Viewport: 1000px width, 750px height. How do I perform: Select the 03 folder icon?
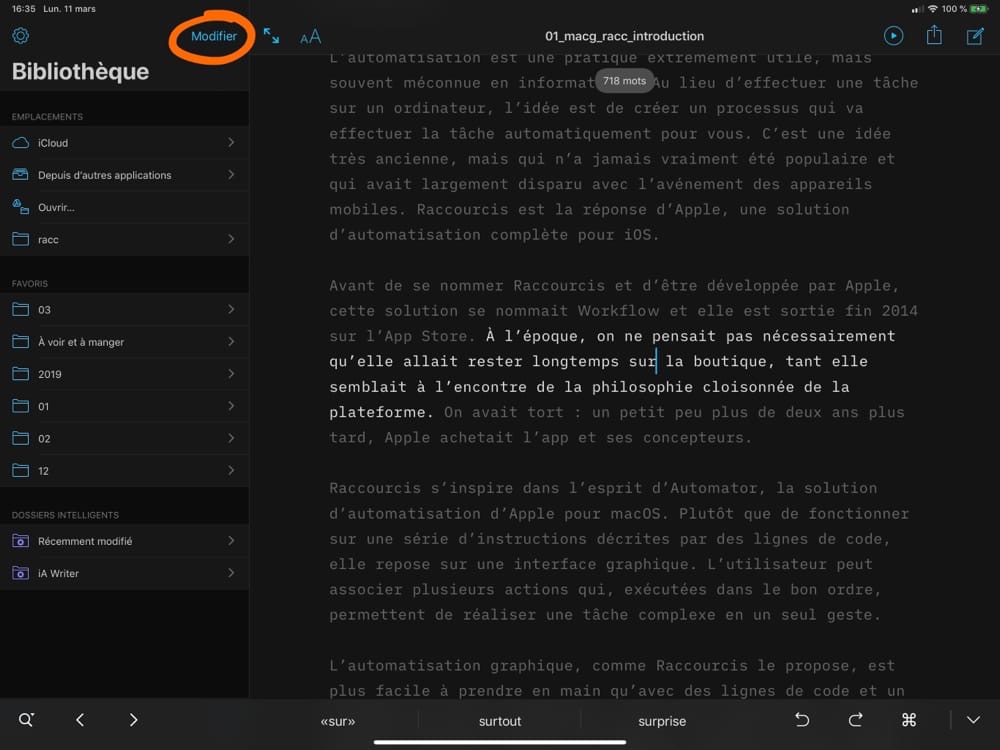pos(20,309)
